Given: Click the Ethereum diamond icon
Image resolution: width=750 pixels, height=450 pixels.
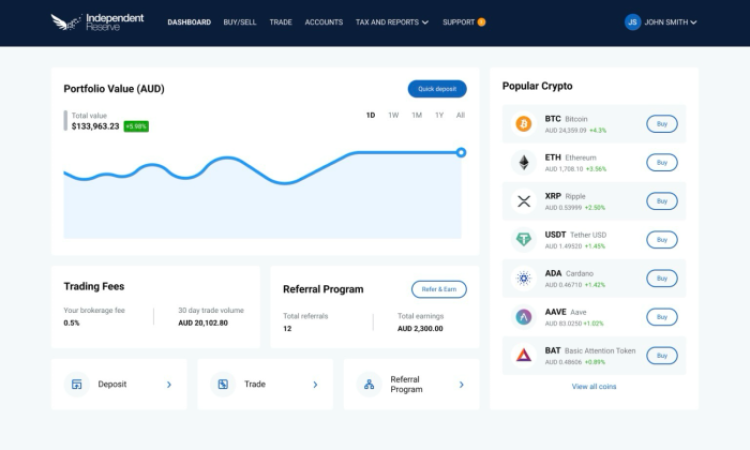Looking at the screenshot, I should pyautogui.click(x=524, y=163).
